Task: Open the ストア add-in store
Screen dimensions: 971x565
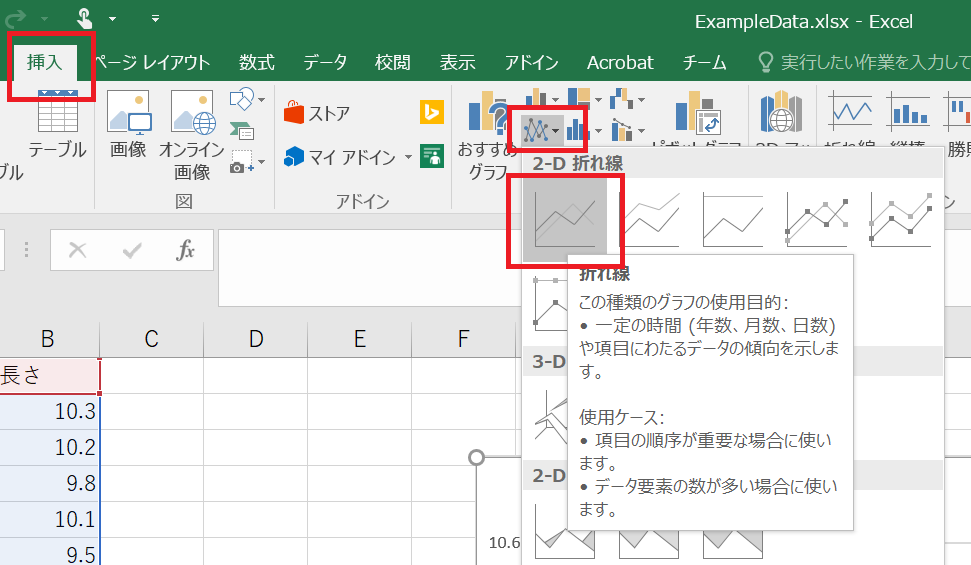Action: (317, 113)
